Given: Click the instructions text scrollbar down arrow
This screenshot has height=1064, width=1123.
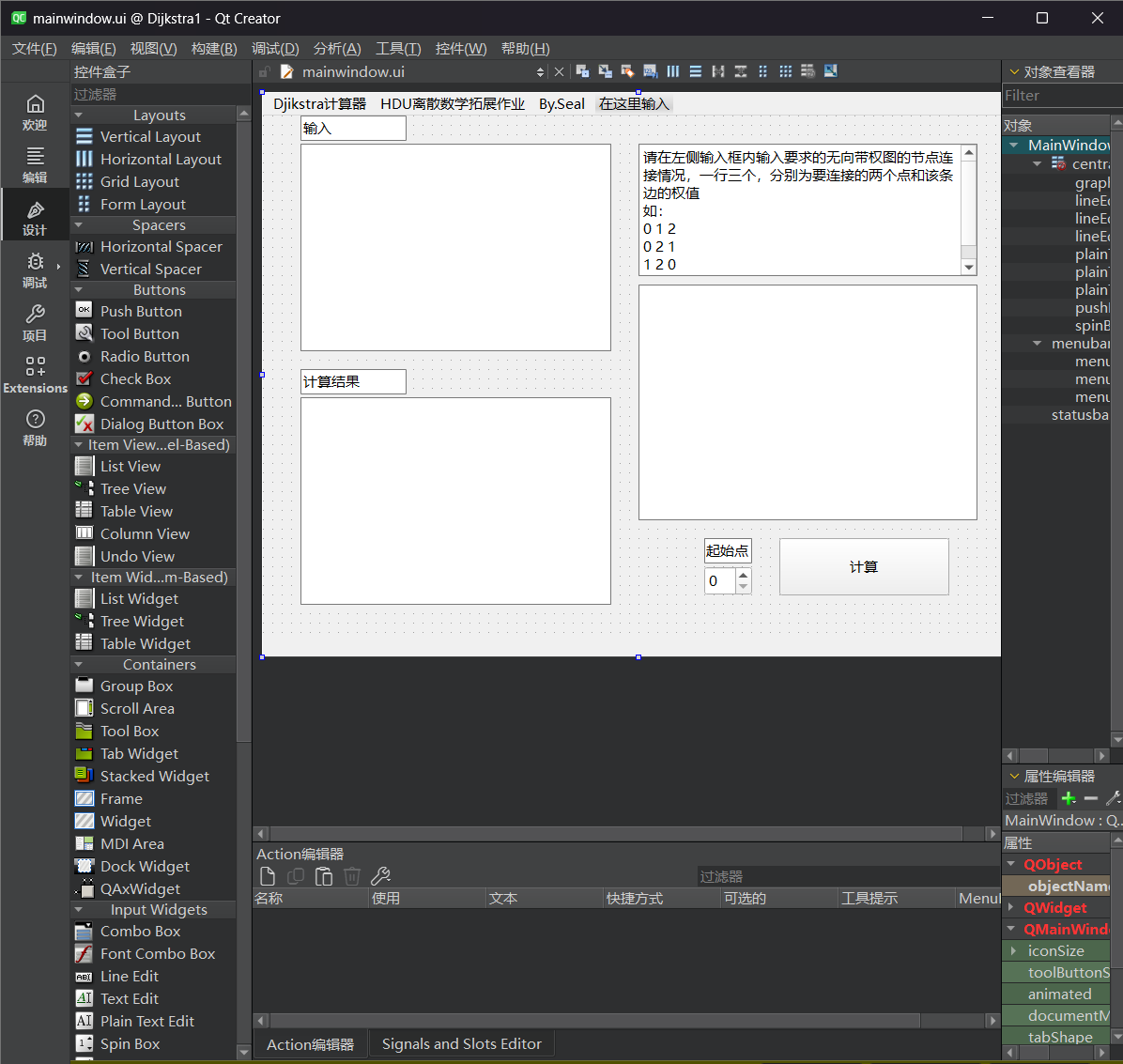Looking at the screenshot, I should tap(968, 267).
